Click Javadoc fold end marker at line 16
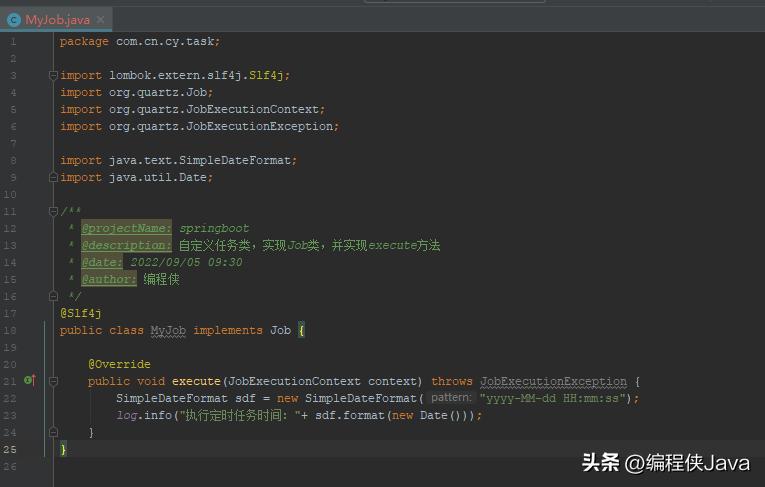This screenshot has height=487, width=765. click(x=54, y=296)
